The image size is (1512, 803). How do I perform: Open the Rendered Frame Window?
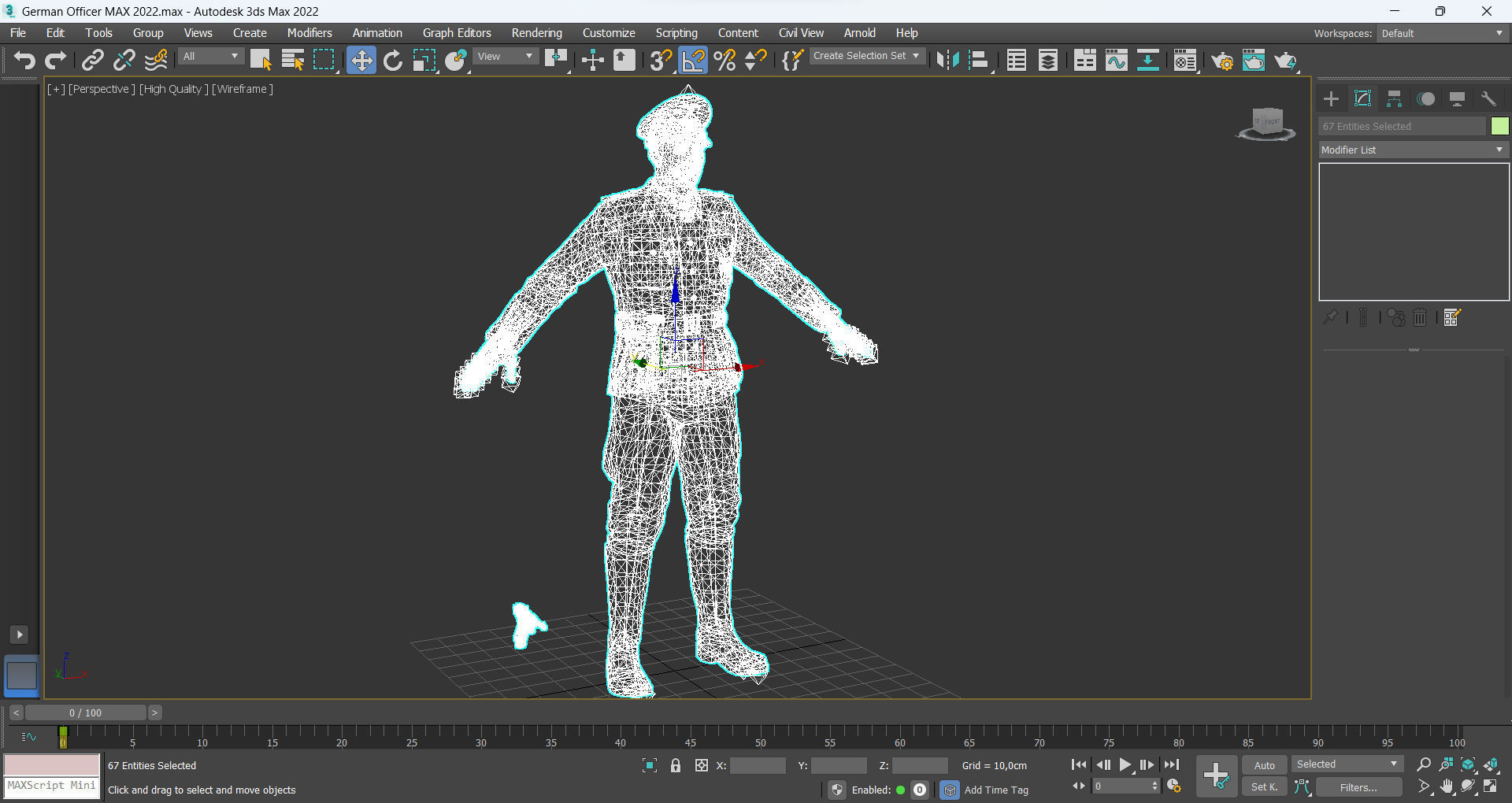(1254, 61)
